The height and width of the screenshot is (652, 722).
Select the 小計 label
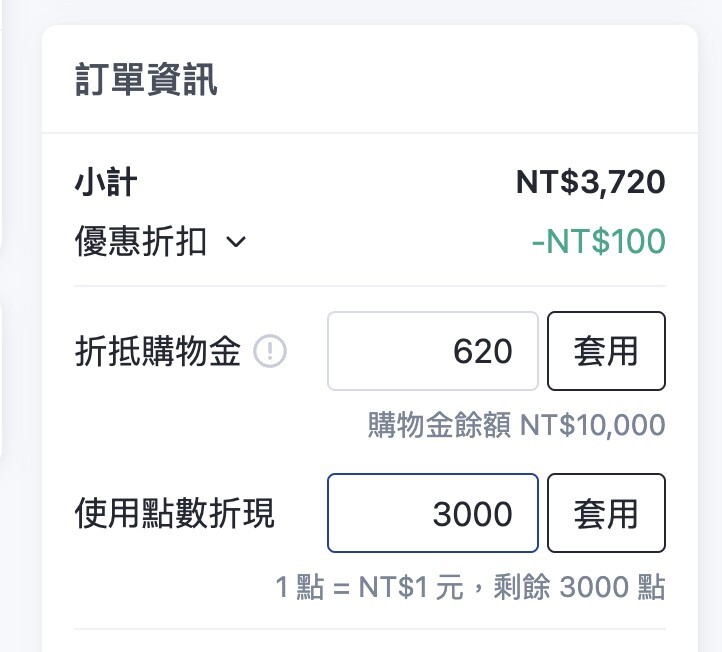pos(106,183)
